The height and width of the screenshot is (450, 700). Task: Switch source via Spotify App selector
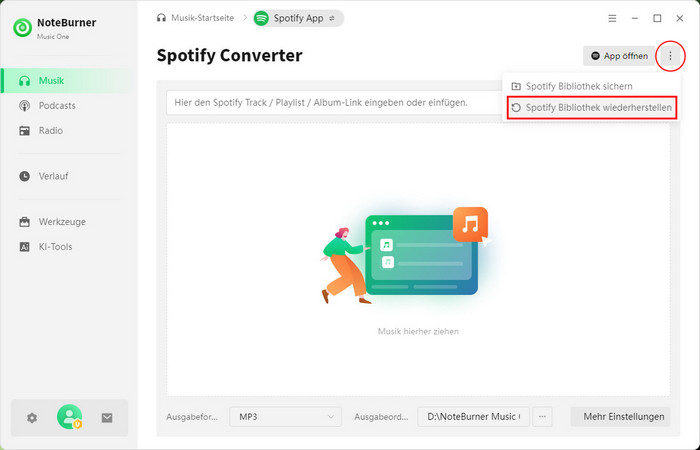tap(298, 18)
